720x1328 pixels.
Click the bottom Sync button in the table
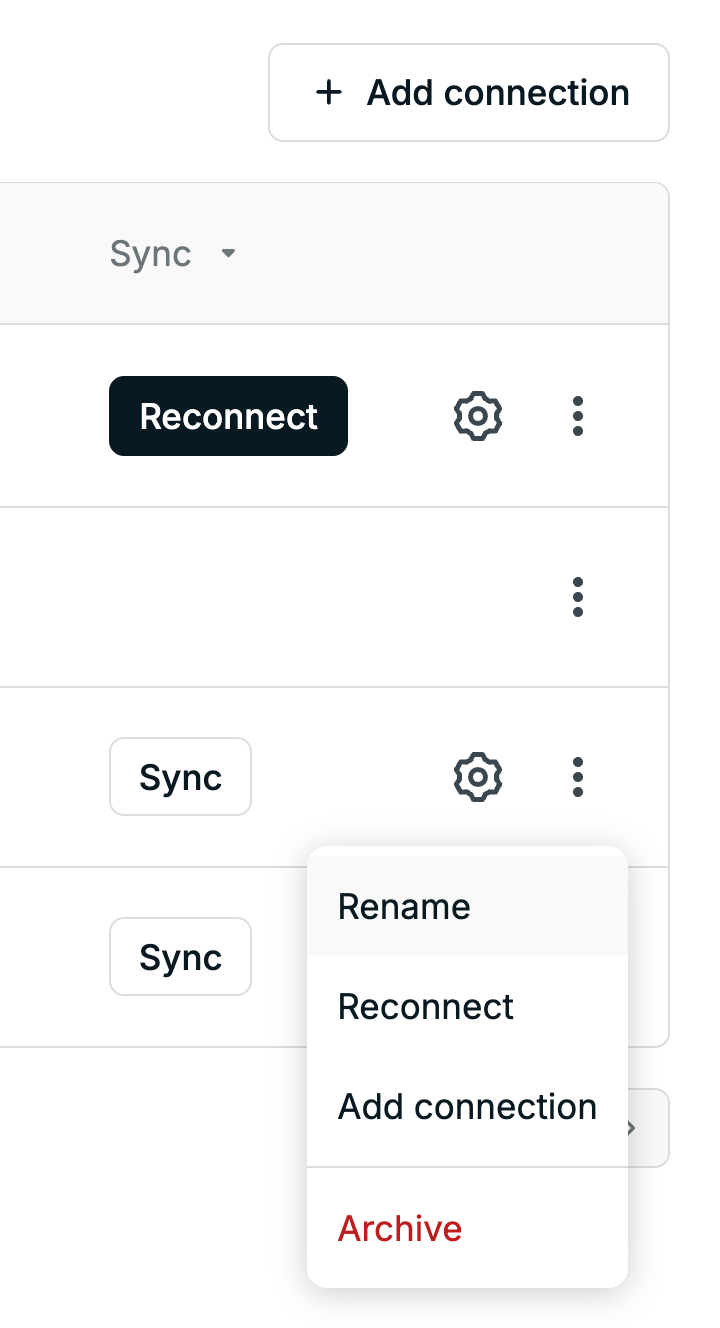coord(180,957)
